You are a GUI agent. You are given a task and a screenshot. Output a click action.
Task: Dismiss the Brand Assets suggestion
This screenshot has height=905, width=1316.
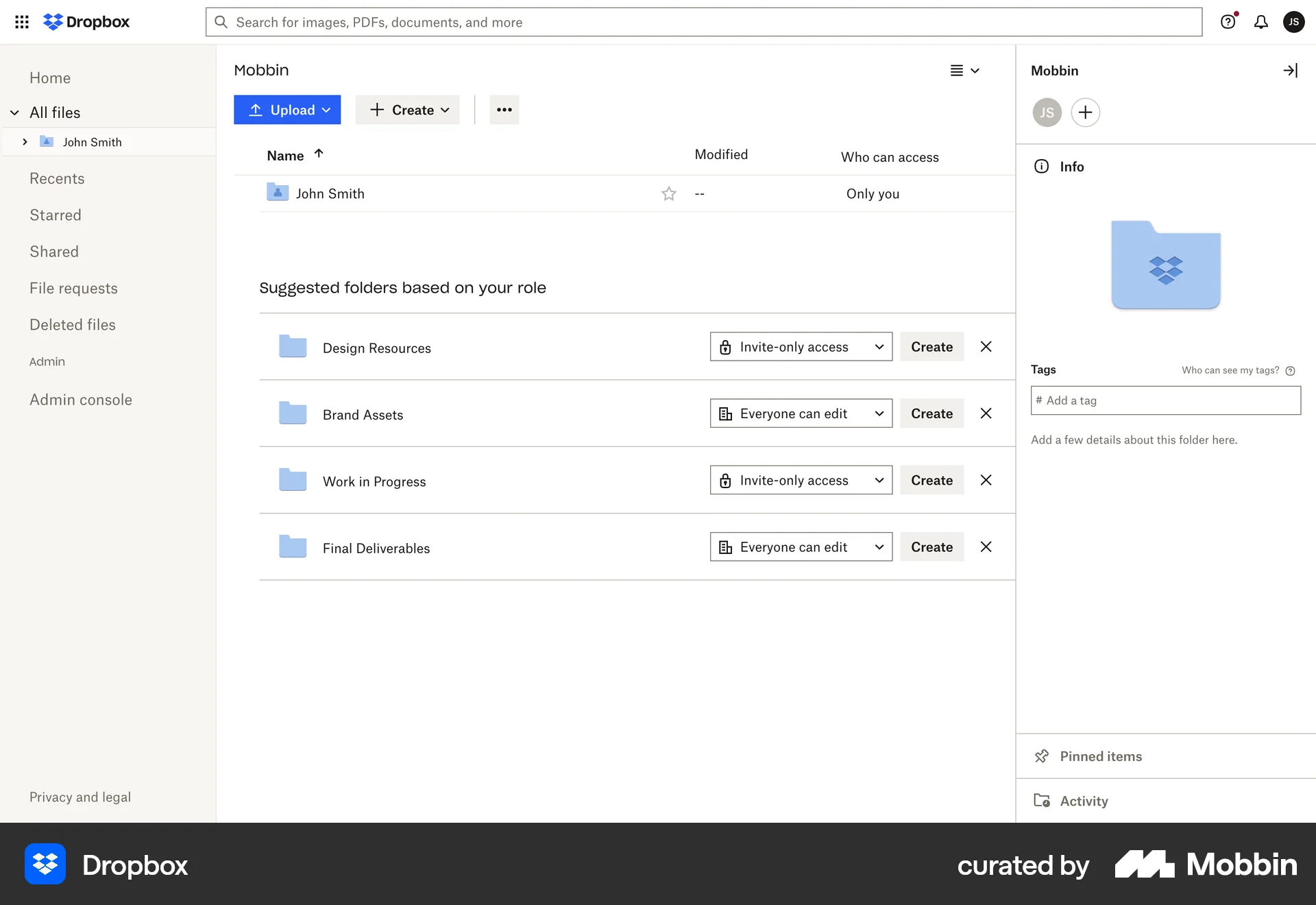986,413
